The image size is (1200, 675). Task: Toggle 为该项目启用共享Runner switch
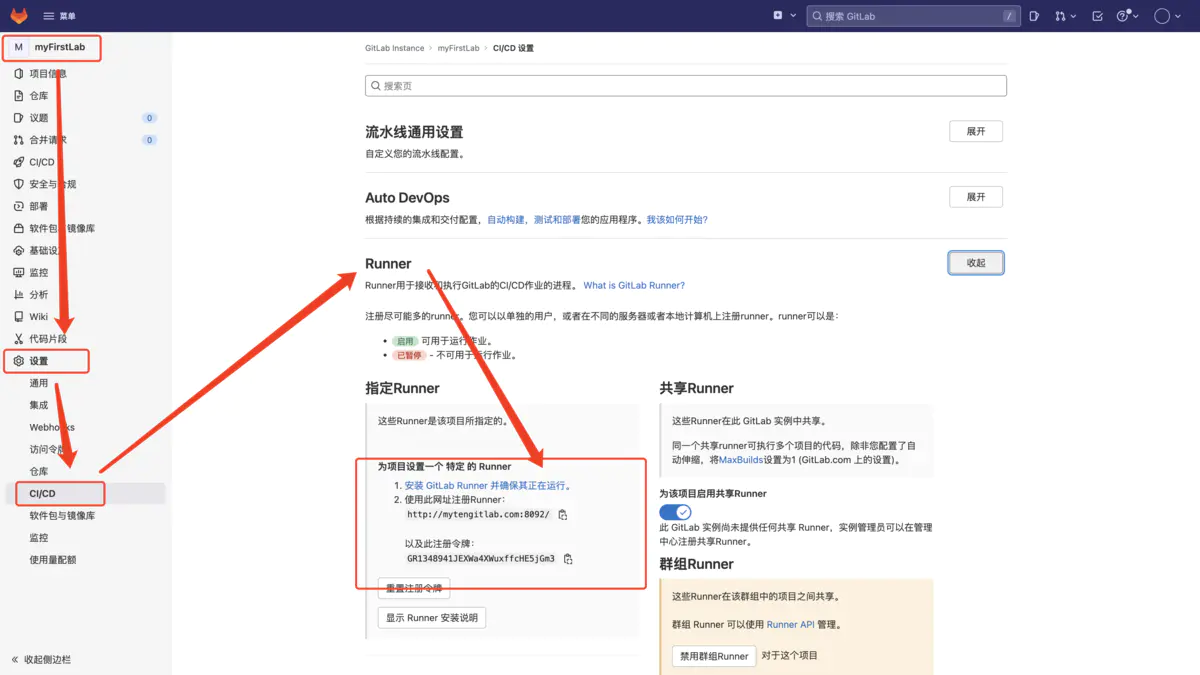(x=675, y=512)
